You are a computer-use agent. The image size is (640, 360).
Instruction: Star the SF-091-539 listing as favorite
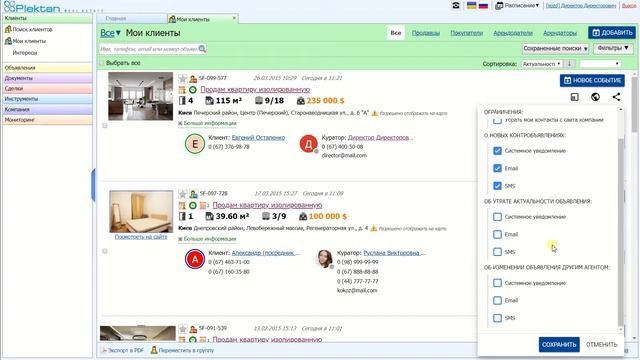pyautogui.click(x=182, y=329)
